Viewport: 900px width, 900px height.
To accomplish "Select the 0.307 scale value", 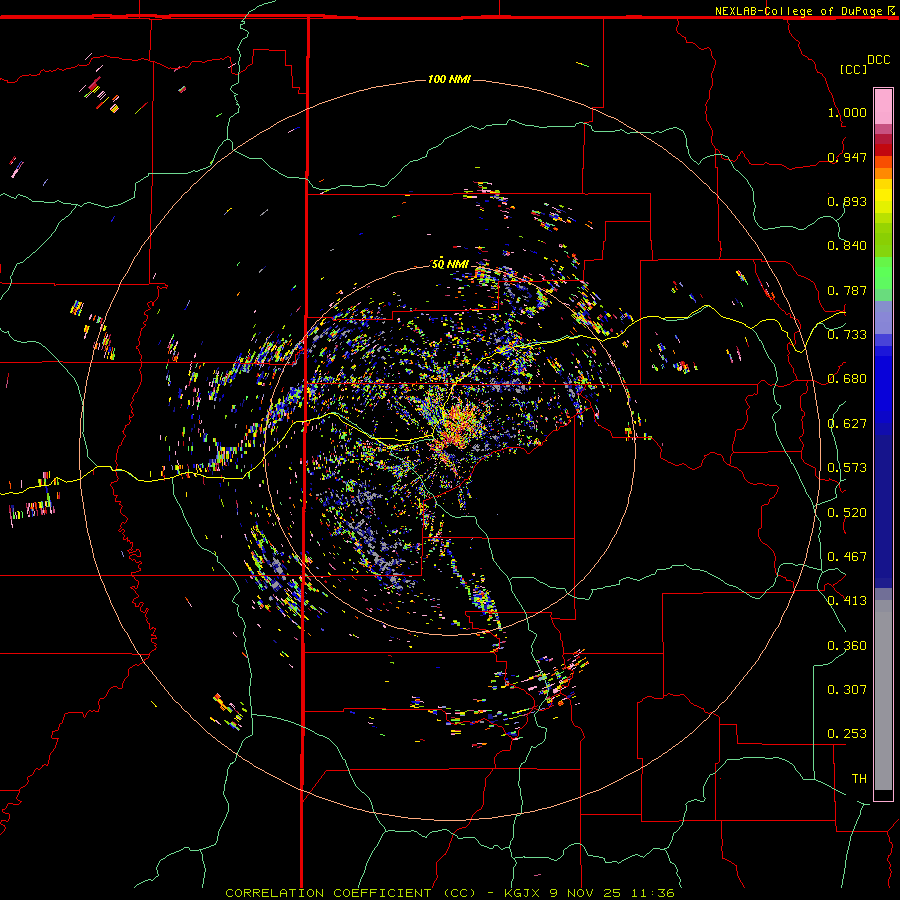I will (x=847, y=690).
